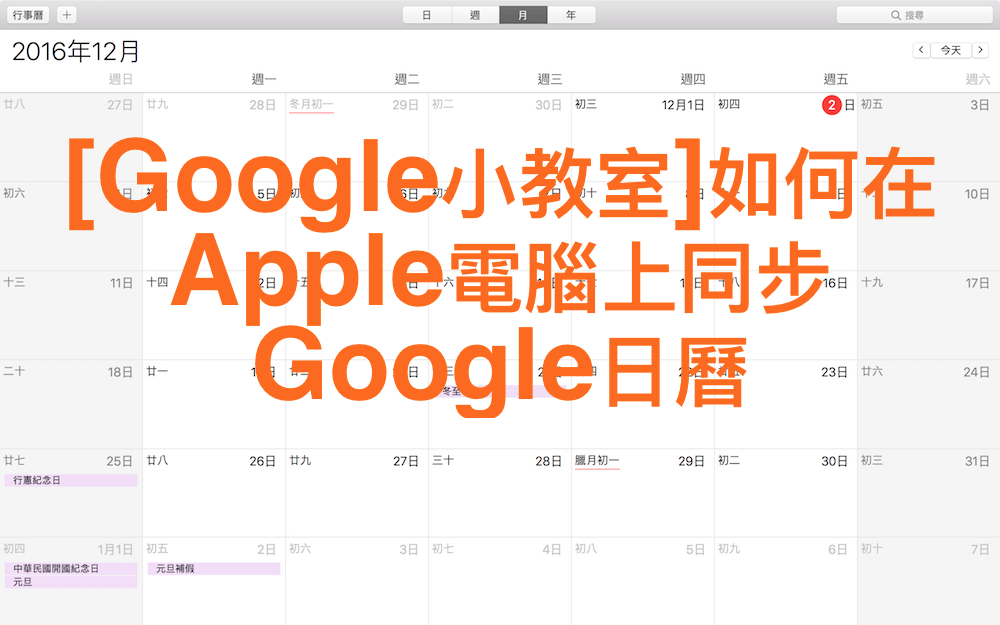Viewport: 1000px width, 625px height.
Task: Select the January 4日 date
Action: click(x=552, y=549)
